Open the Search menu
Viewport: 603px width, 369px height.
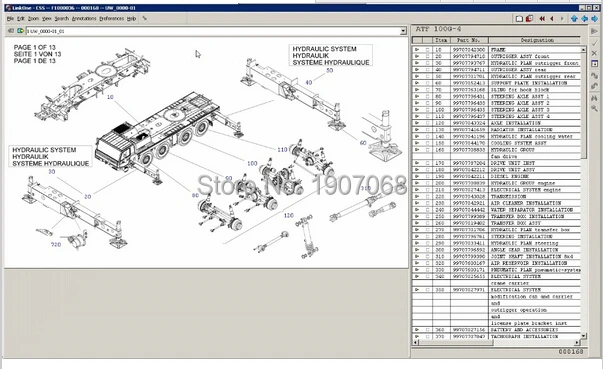pyautogui.click(x=62, y=18)
